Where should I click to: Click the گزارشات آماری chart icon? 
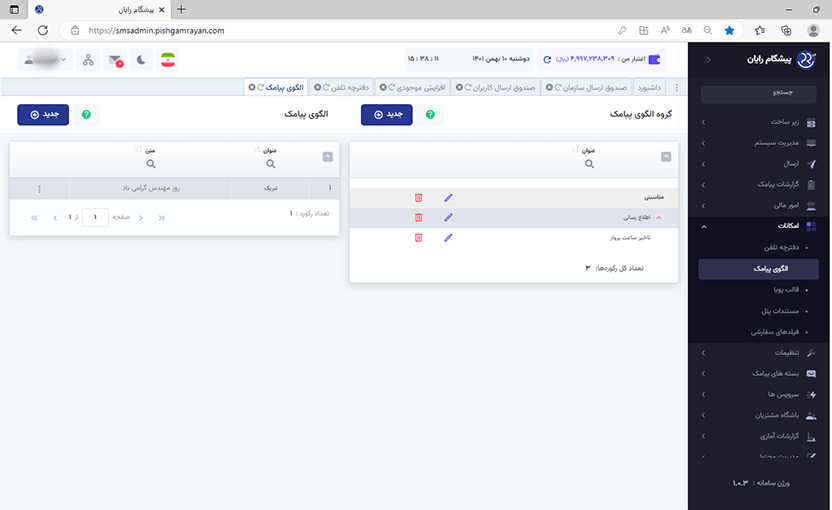pos(811,436)
